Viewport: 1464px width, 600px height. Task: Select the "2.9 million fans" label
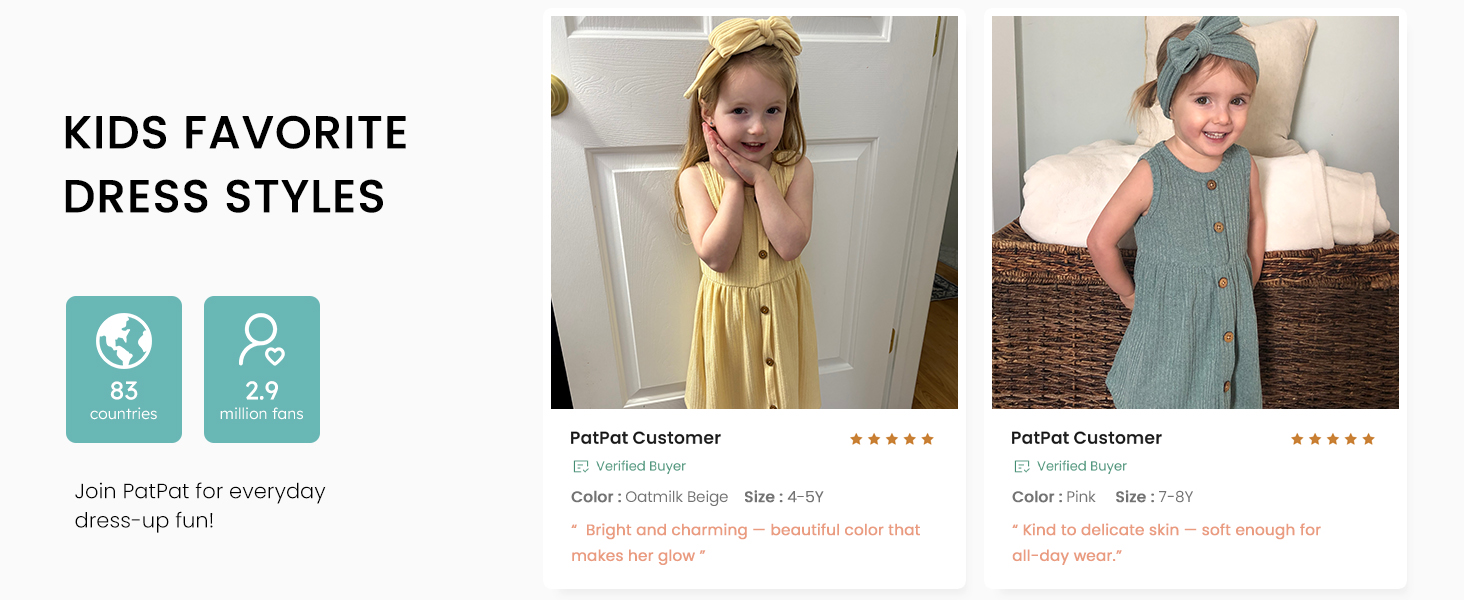261,401
